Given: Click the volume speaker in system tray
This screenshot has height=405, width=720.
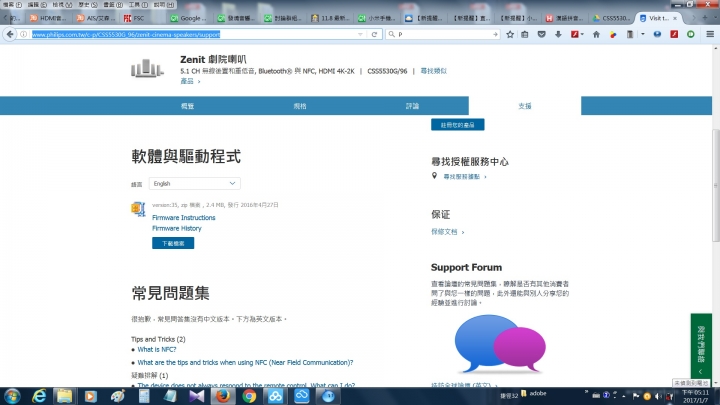Looking at the screenshot, I should 658,396.
